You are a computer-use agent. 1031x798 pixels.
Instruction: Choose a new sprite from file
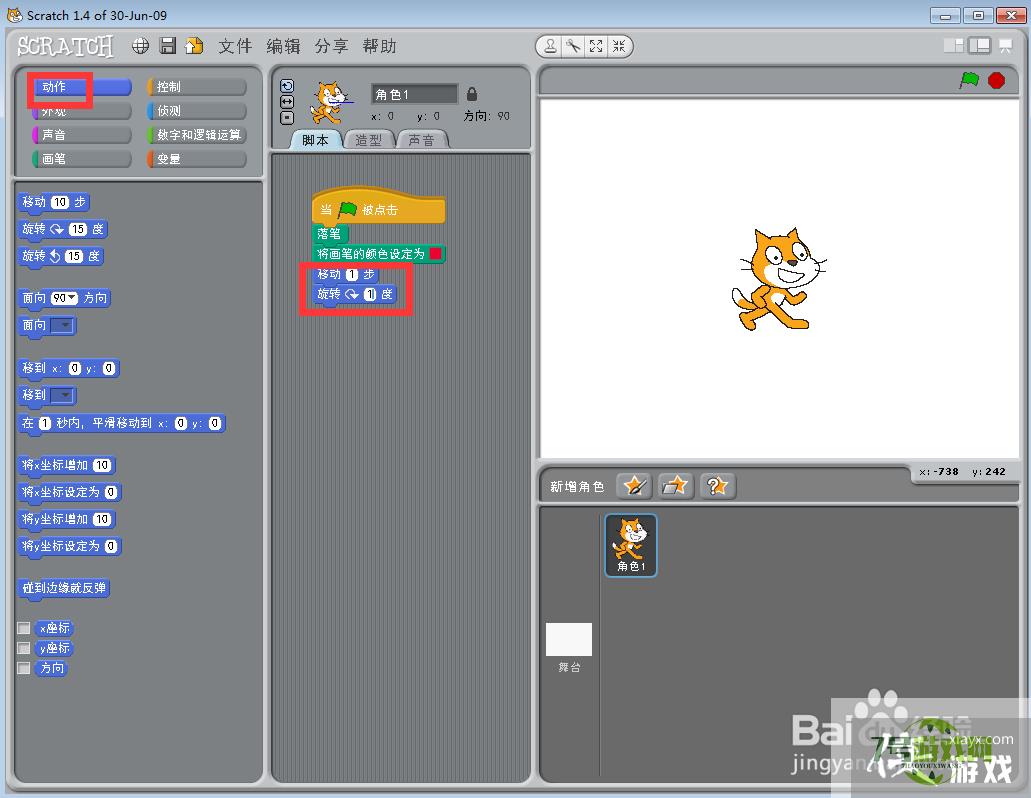(x=675, y=486)
